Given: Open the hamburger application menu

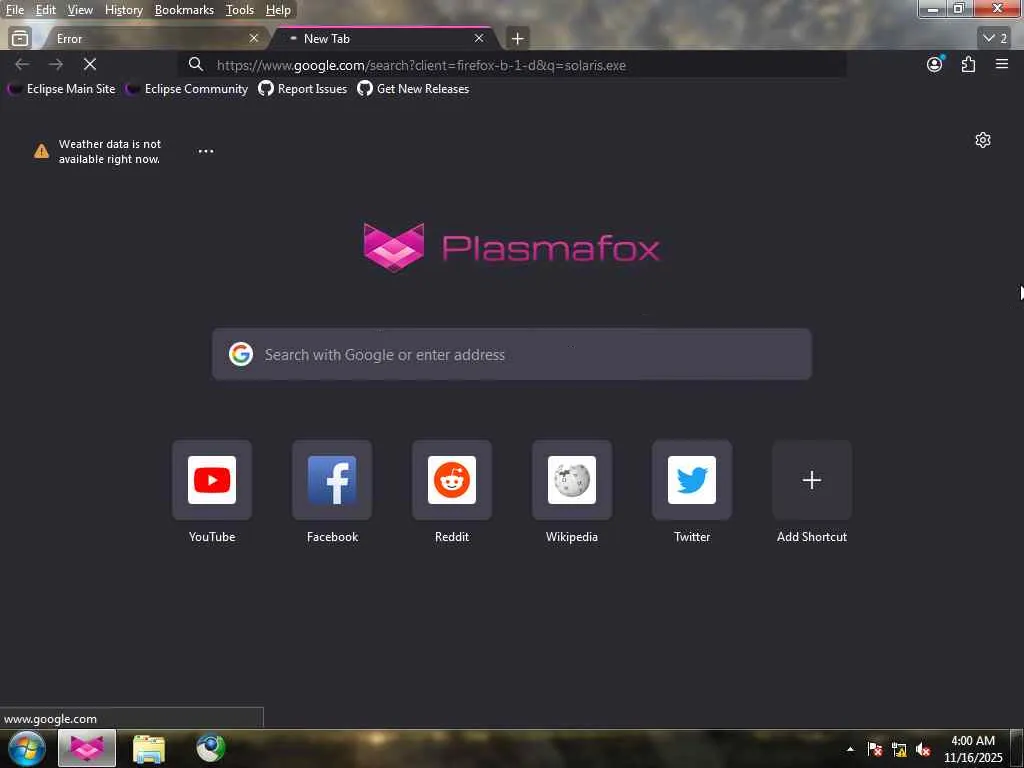Looking at the screenshot, I should pos(1002,64).
